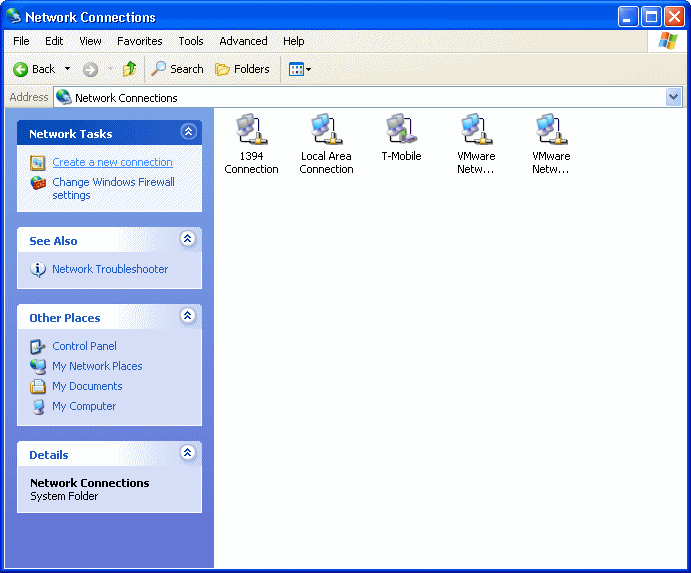Go to Control Panel link
Image resolution: width=691 pixels, height=573 pixels.
84,346
